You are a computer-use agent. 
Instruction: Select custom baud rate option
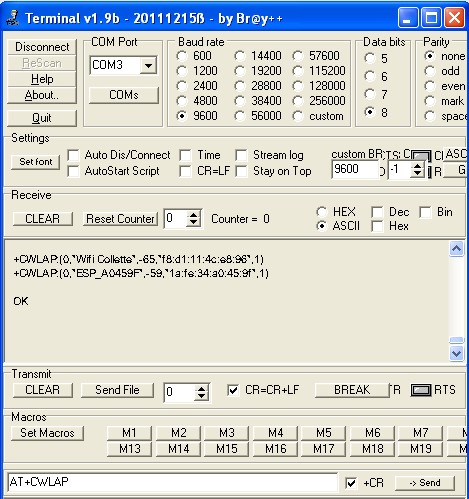pos(298,116)
